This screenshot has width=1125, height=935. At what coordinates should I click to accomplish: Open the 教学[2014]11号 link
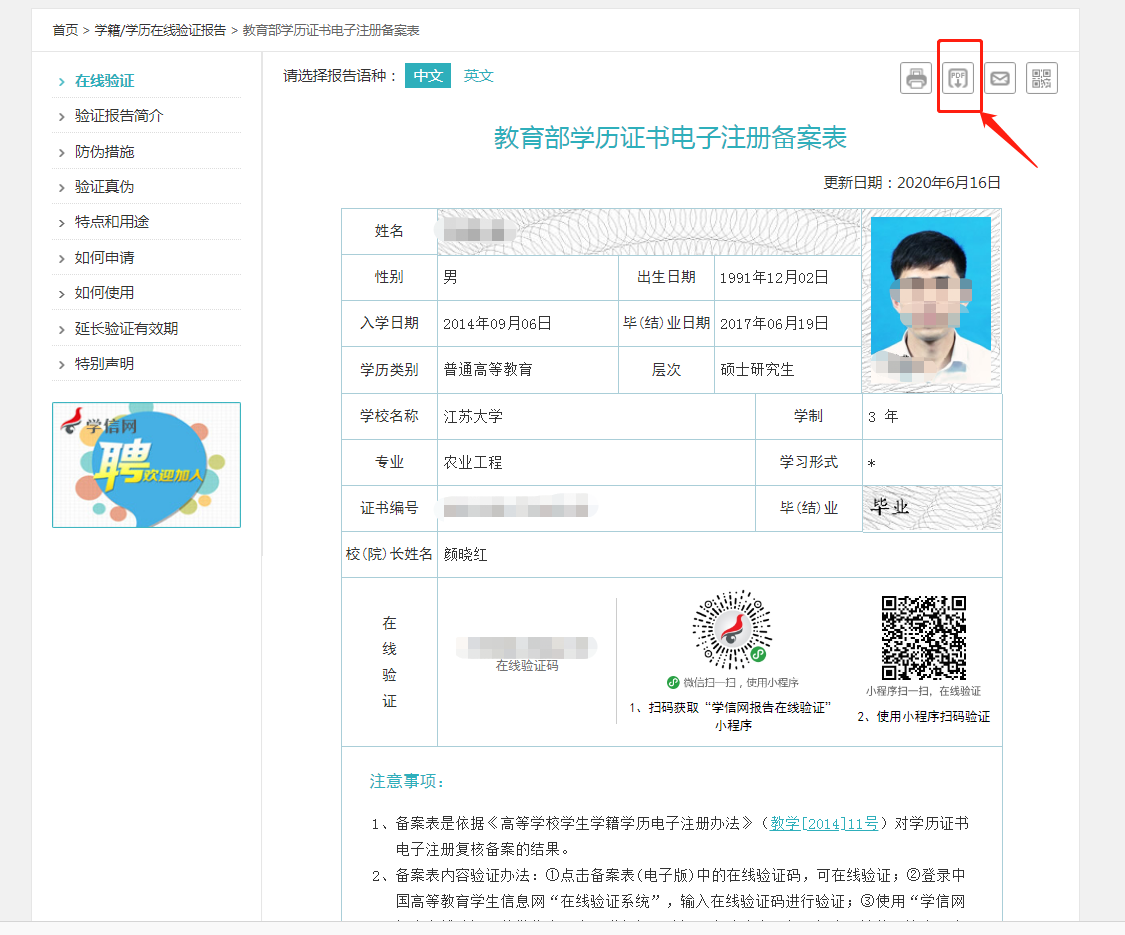coord(824,824)
